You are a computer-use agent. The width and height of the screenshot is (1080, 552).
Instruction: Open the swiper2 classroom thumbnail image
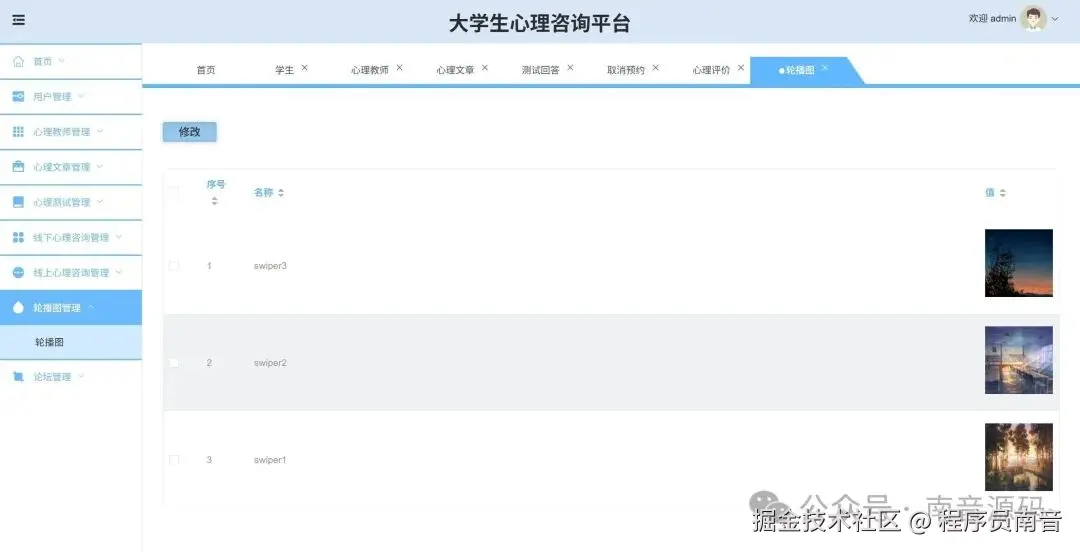coord(1019,360)
